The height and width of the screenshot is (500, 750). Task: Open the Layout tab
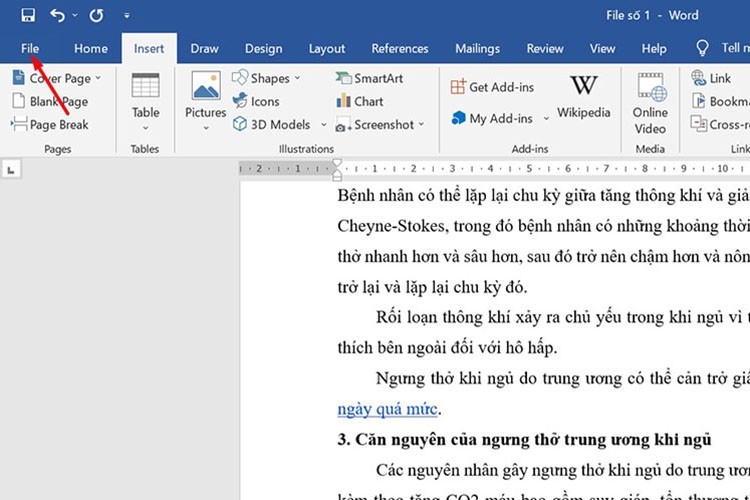pos(327,49)
